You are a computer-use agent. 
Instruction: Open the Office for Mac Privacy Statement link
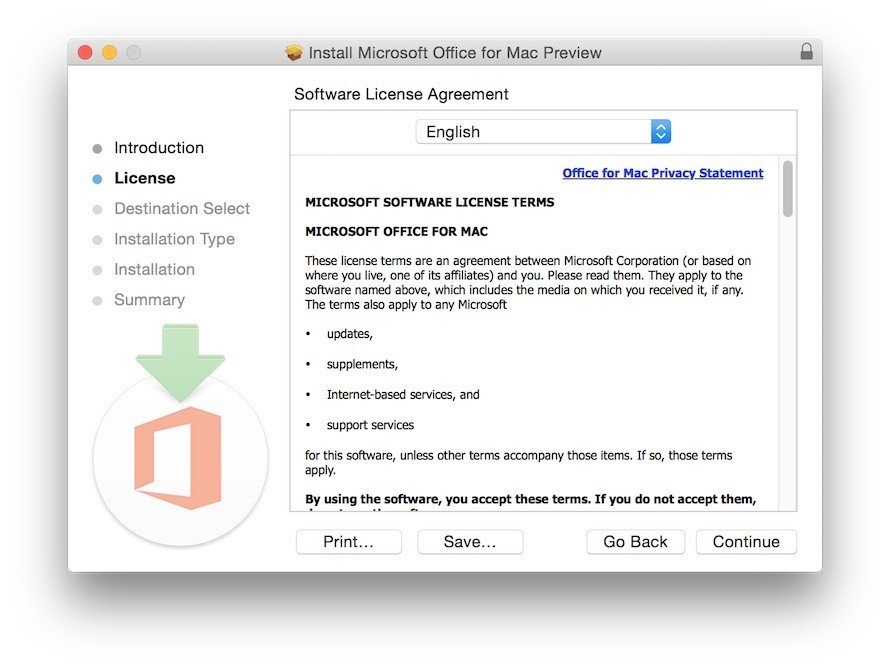pos(662,173)
